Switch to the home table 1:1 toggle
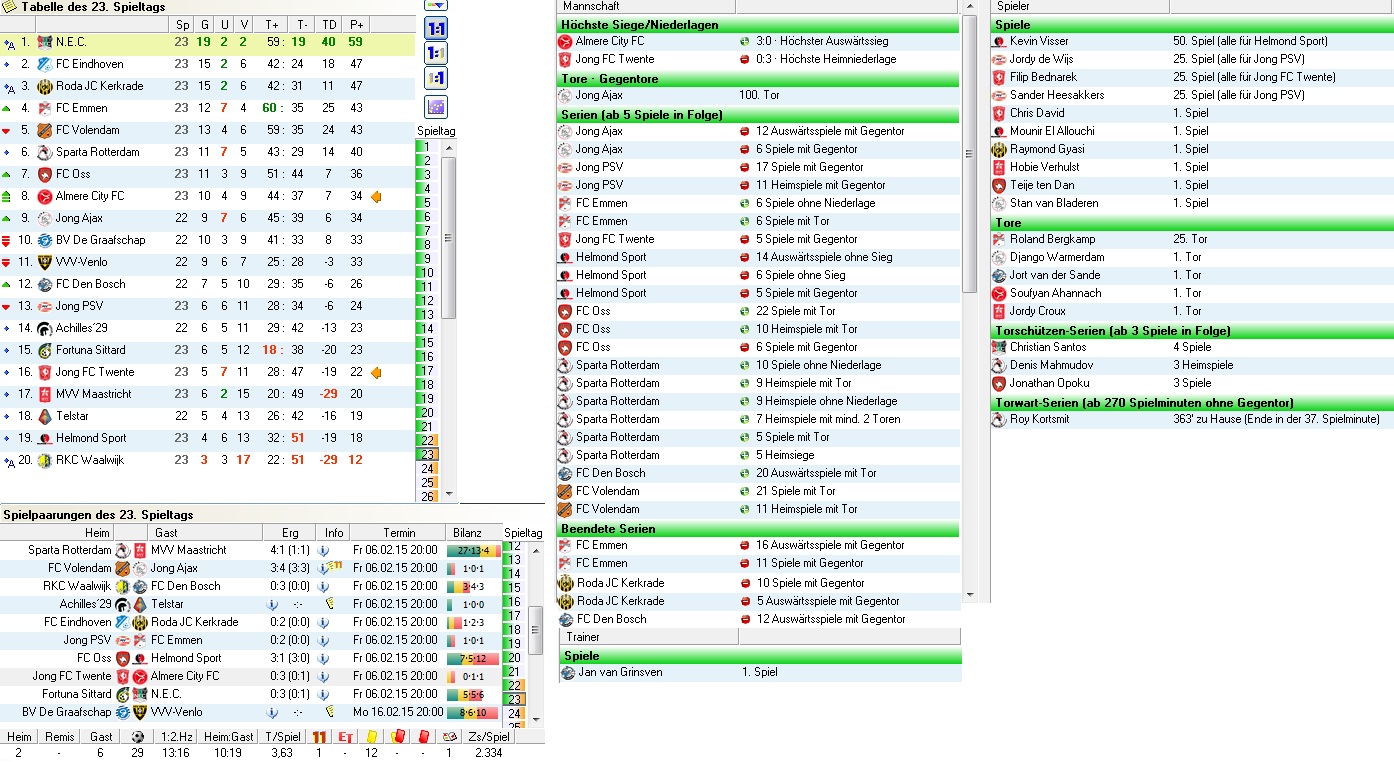Screen dimensions: 1394x762 (x=436, y=53)
